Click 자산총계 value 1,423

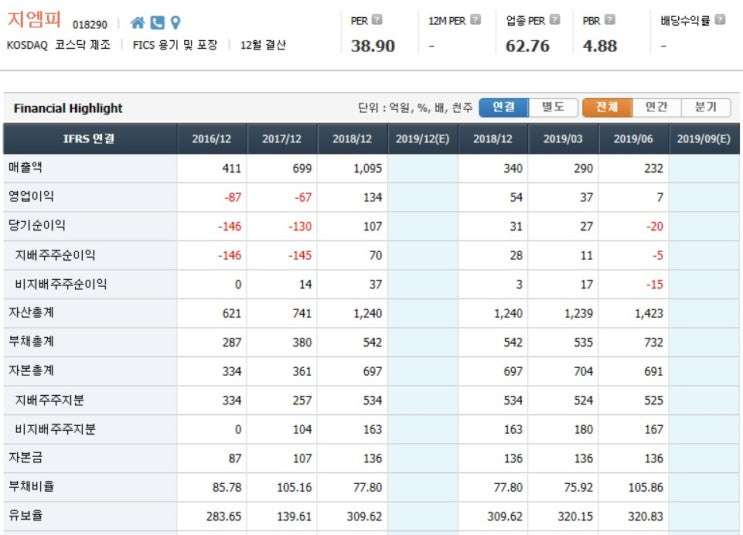click(x=649, y=314)
